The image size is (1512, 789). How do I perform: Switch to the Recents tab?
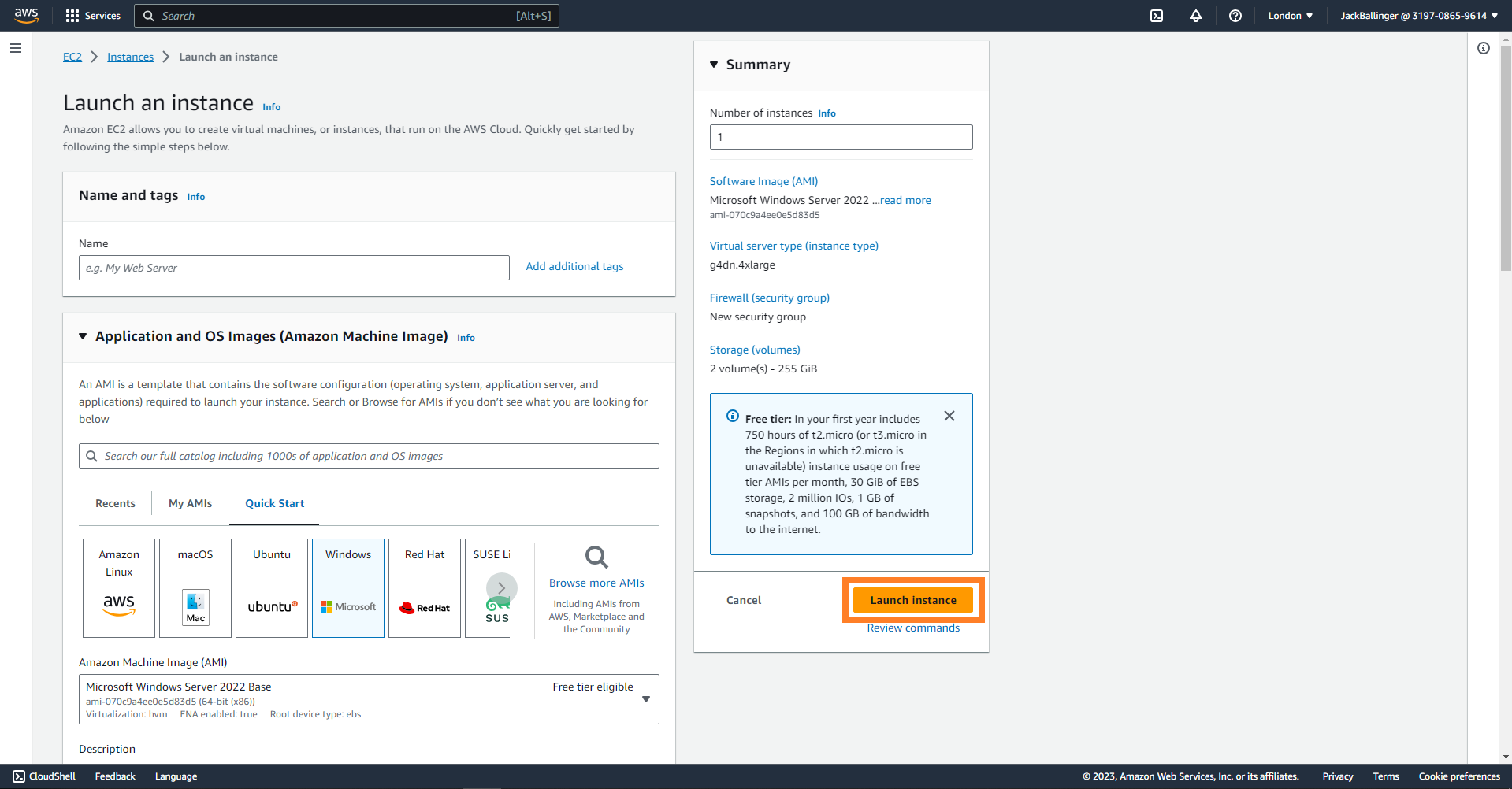pyautogui.click(x=115, y=503)
